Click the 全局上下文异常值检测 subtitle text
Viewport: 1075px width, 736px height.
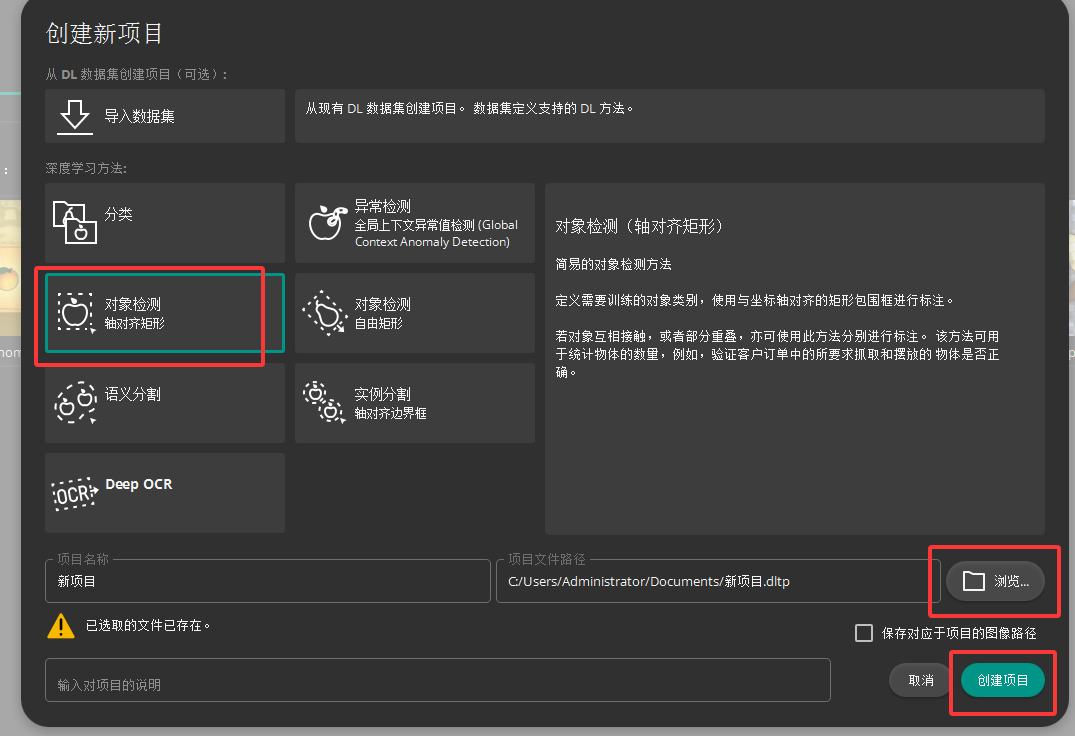point(436,233)
